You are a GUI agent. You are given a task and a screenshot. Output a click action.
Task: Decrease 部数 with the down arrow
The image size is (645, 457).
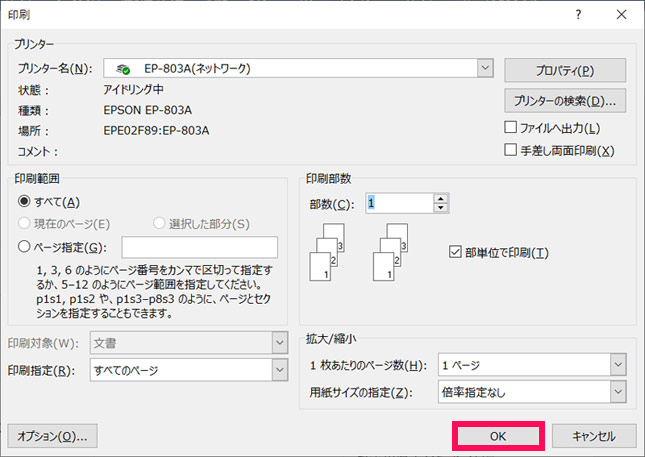click(x=439, y=208)
